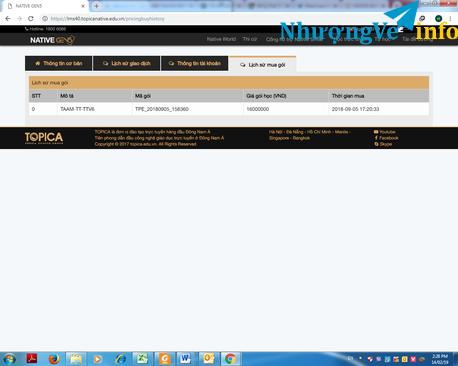Open Outlook from the taskbar
The width and height of the screenshot is (458, 366).
(x=208, y=359)
